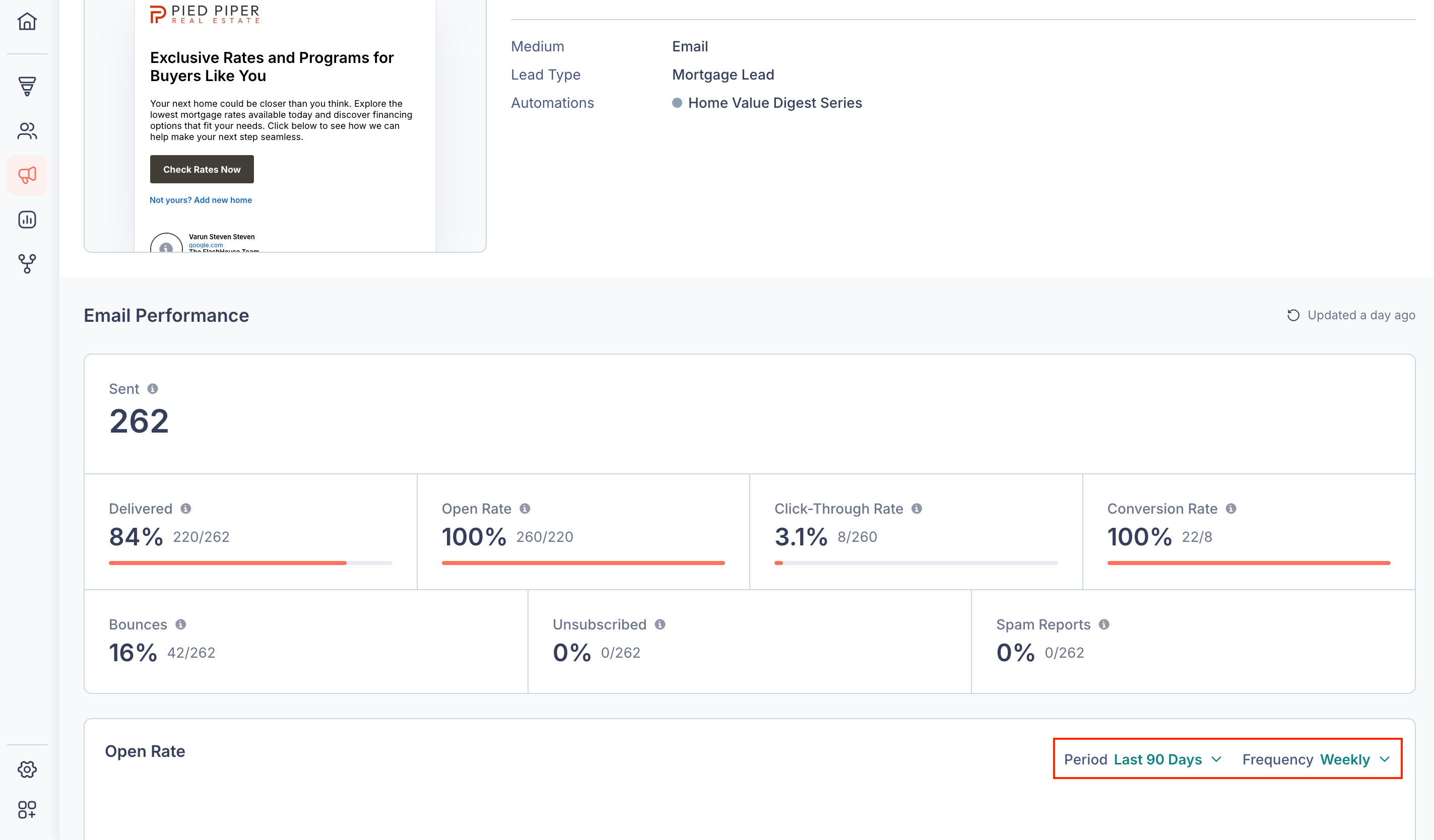Viewport: 1434px width, 840px height.
Task: Show info tooltip for Open Rate metric
Action: point(525,509)
